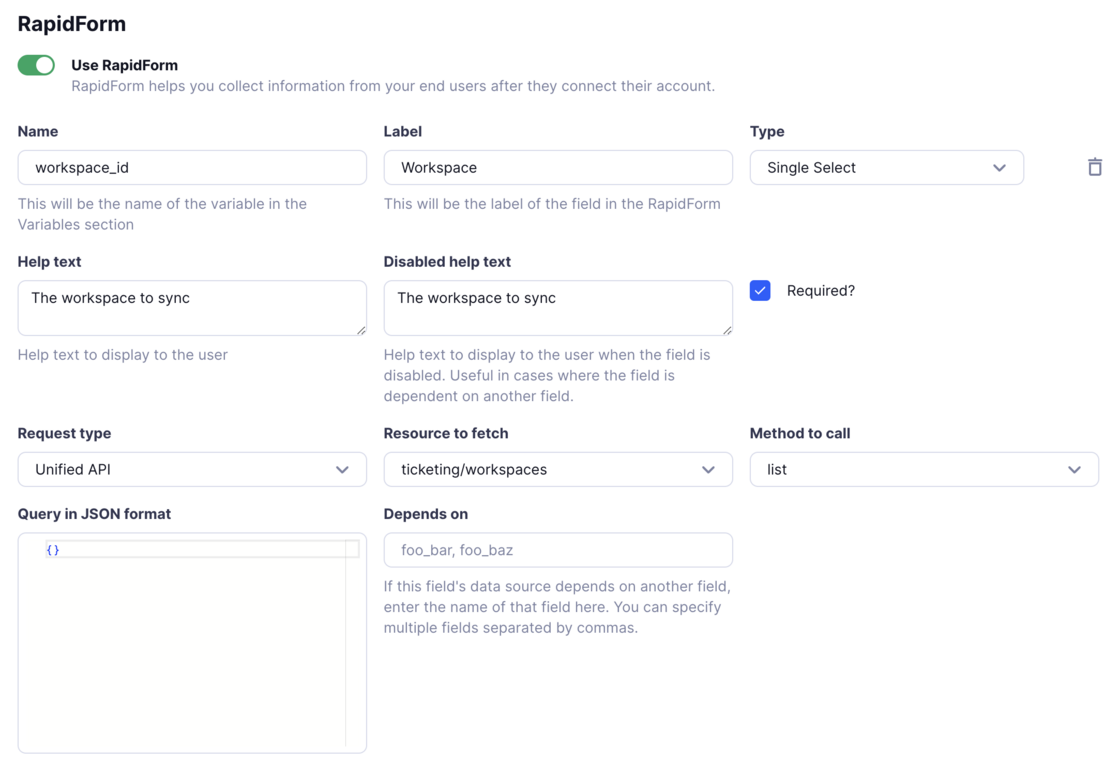1120x764 pixels.
Task: Click the 'Use RapidForm' label
Action: (x=124, y=65)
